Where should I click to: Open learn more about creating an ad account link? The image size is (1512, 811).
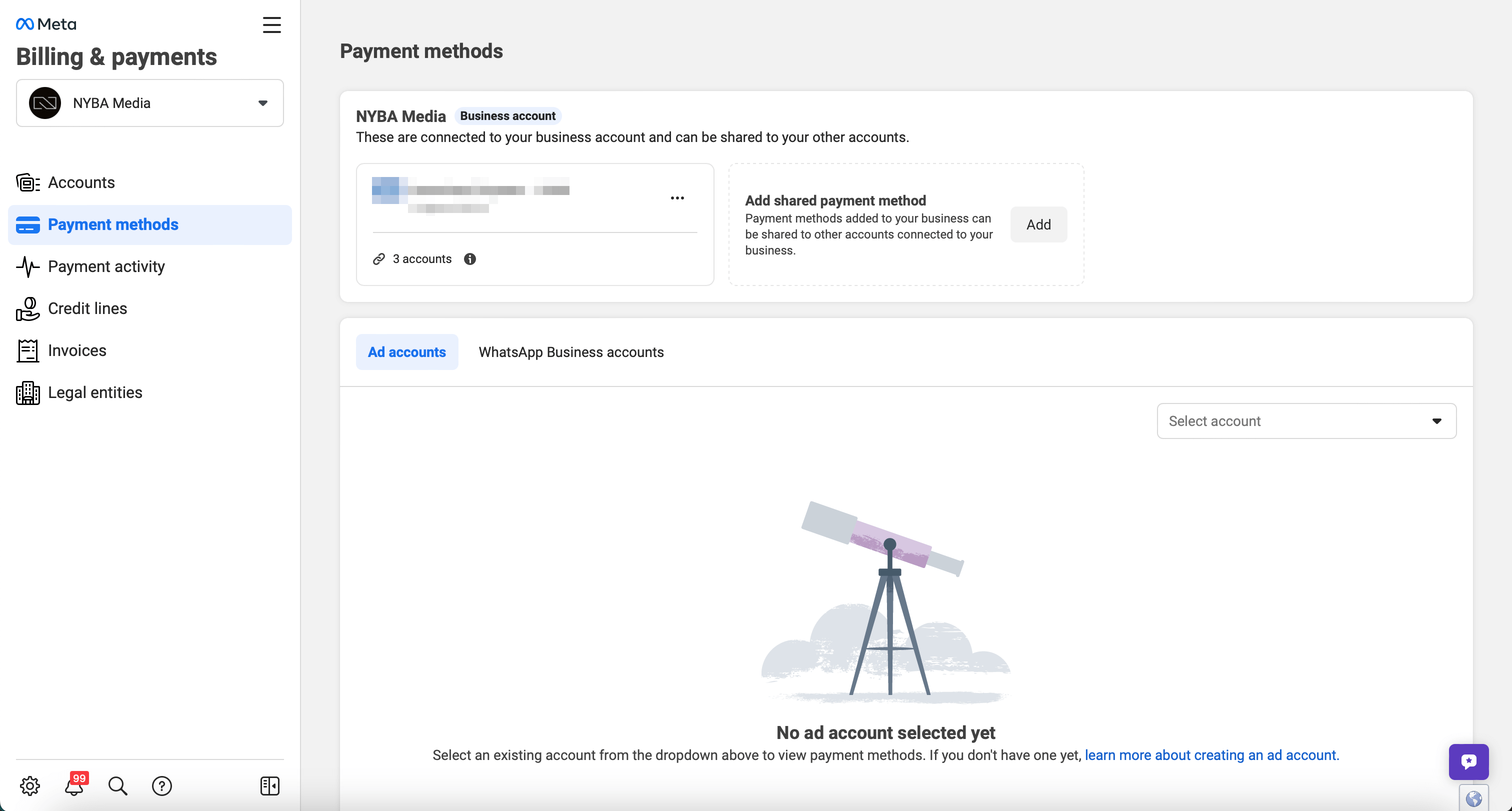click(x=1211, y=756)
